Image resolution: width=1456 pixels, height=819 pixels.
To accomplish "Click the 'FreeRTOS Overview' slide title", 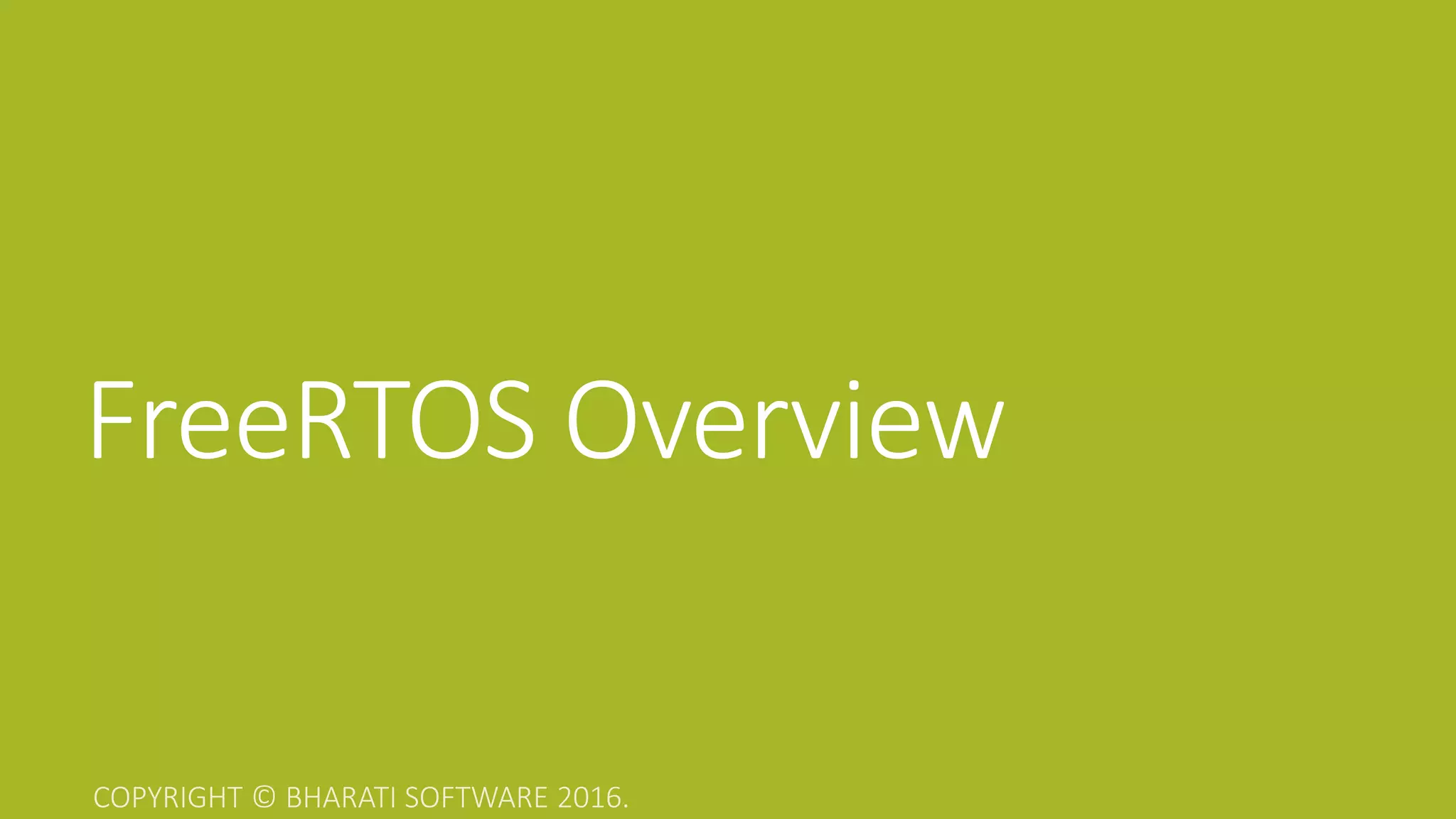I will pyautogui.click(x=546, y=420).
